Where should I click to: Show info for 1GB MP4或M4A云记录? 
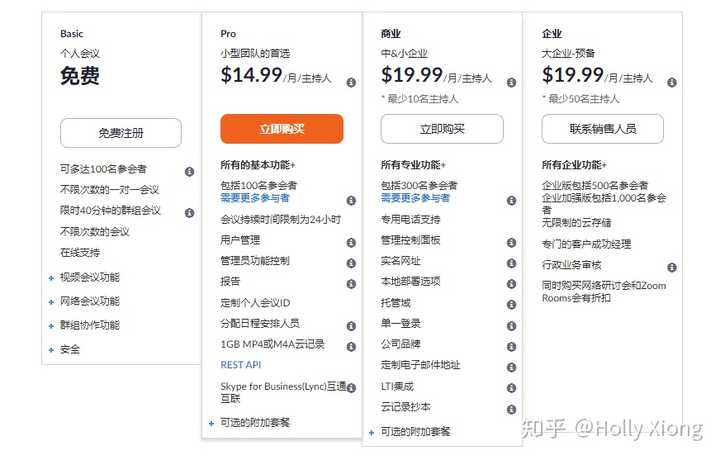pyautogui.click(x=351, y=347)
